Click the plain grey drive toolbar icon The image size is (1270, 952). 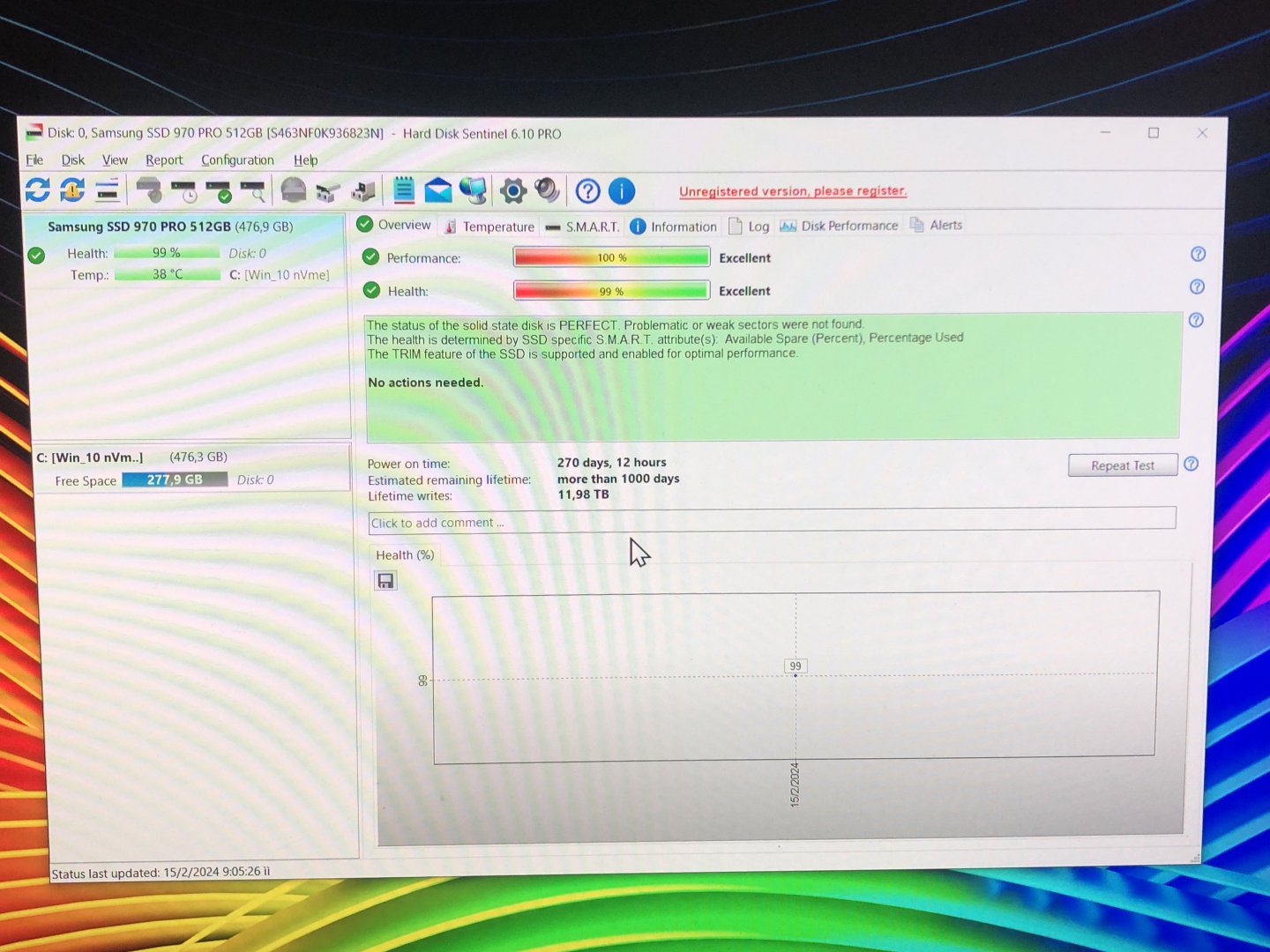click(x=149, y=190)
